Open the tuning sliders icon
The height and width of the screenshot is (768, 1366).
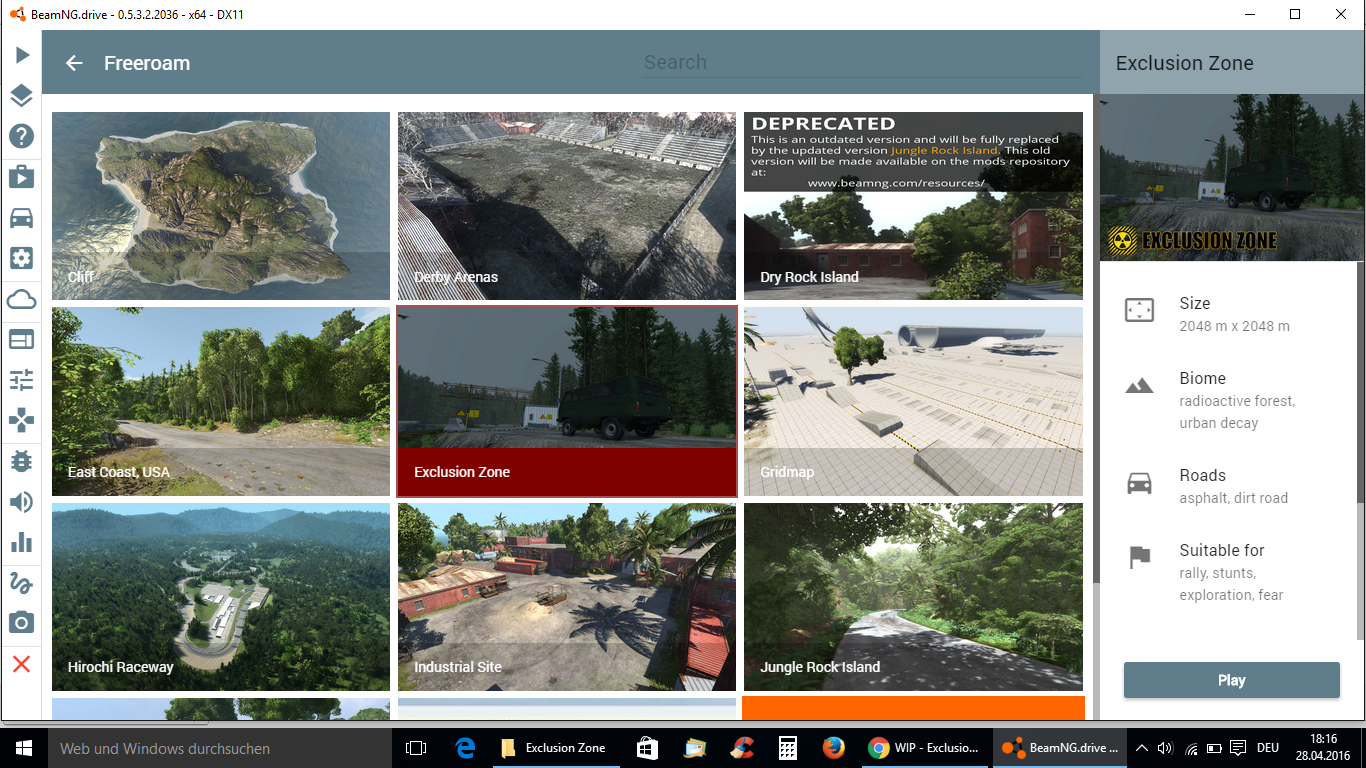pos(22,380)
